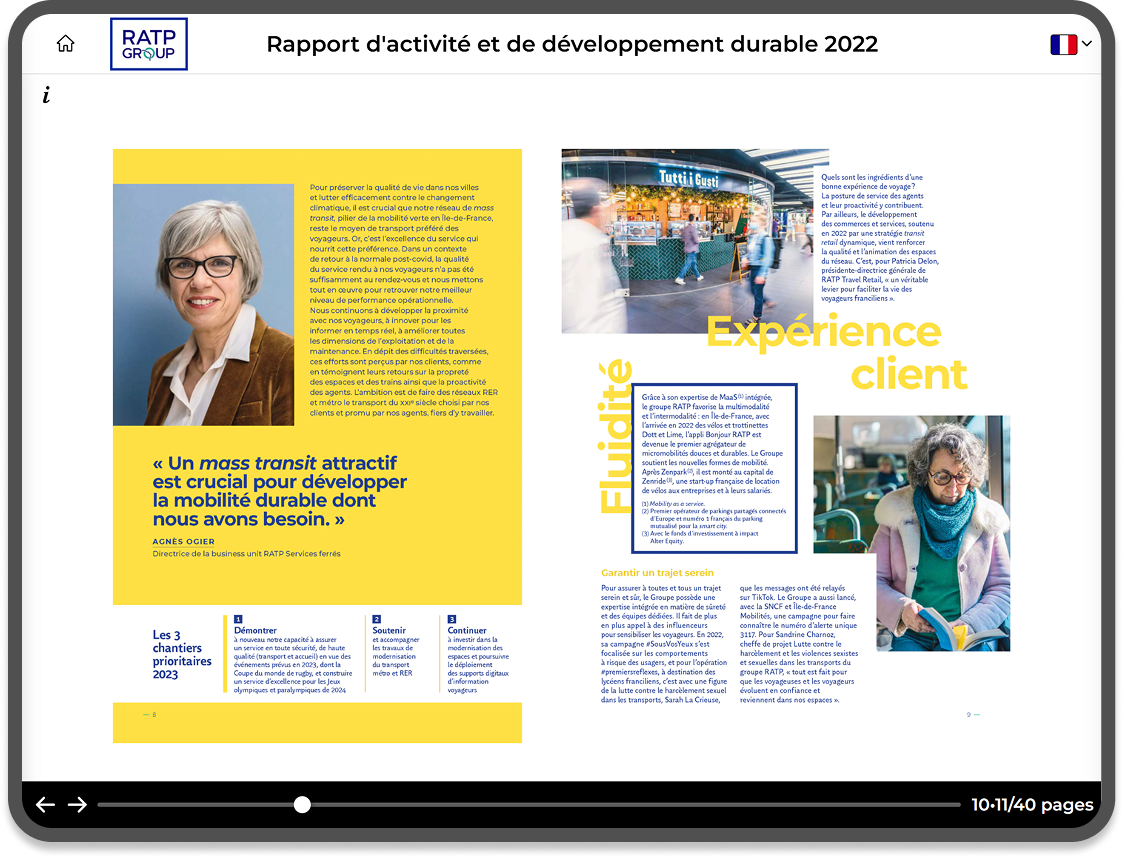The image size is (1124, 858).
Task: Click the page navigation slider handle
Action: click(302, 805)
